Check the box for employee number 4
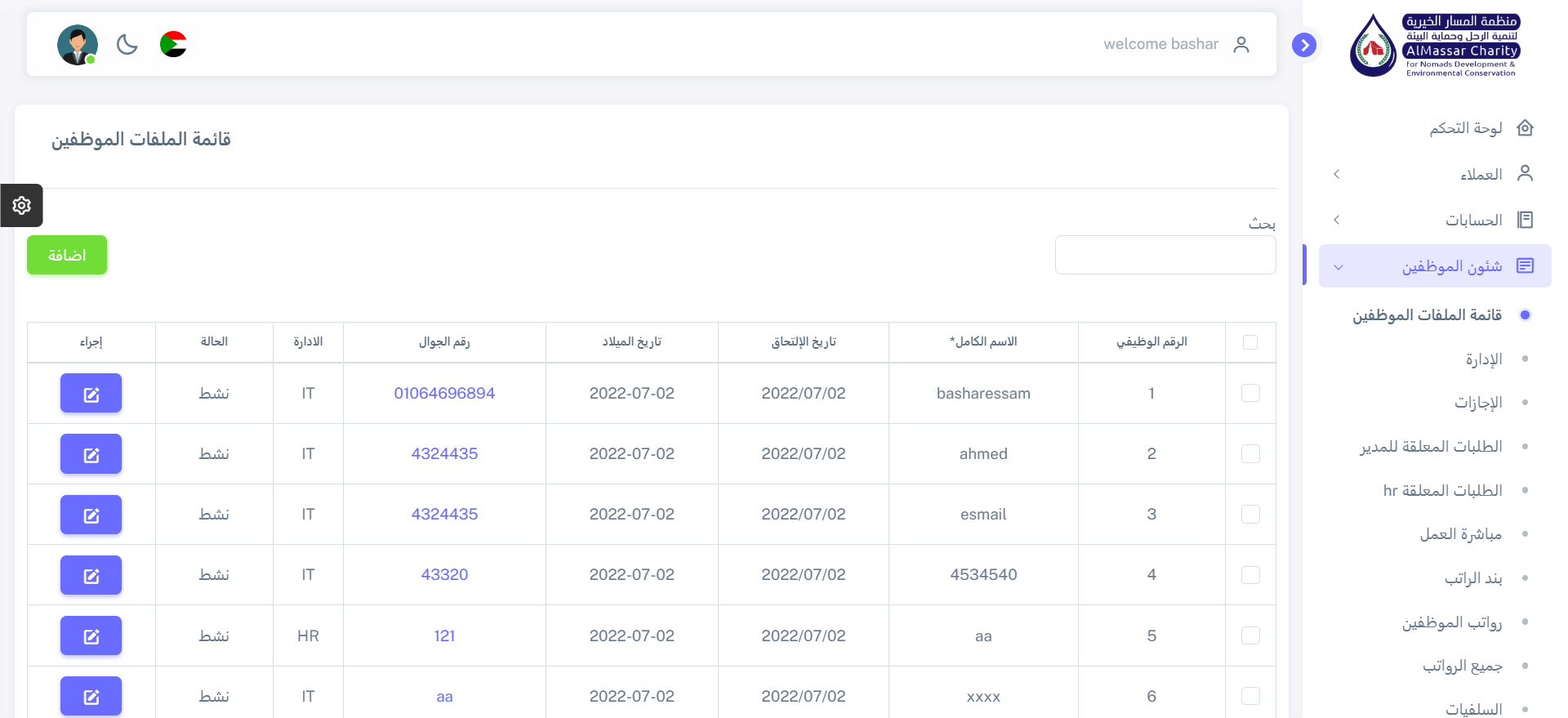The image size is (1568, 718). [1250, 575]
